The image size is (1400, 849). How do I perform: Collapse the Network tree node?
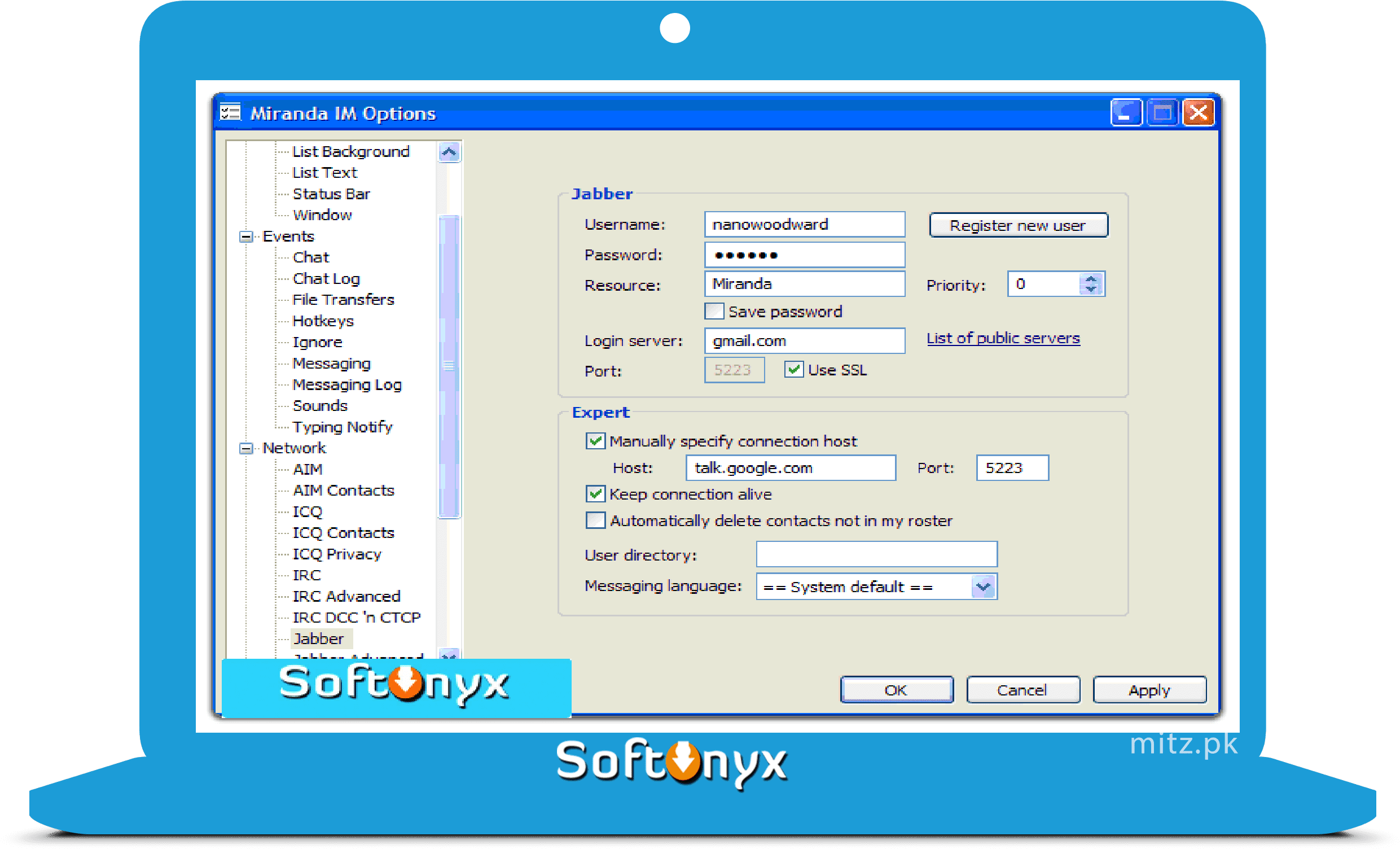pyautogui.click(x=246, y=448)
